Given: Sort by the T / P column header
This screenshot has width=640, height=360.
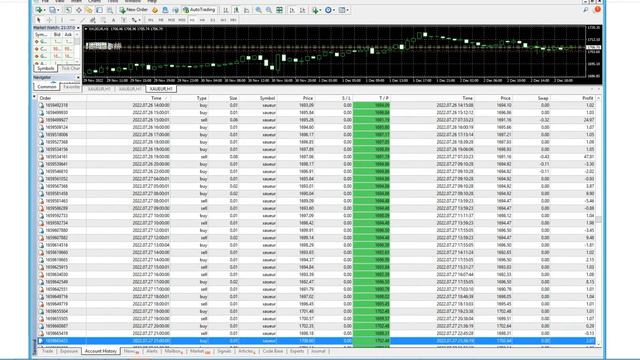Looking at the screenshot, I should pyautogui.click(x=384, y=98).
